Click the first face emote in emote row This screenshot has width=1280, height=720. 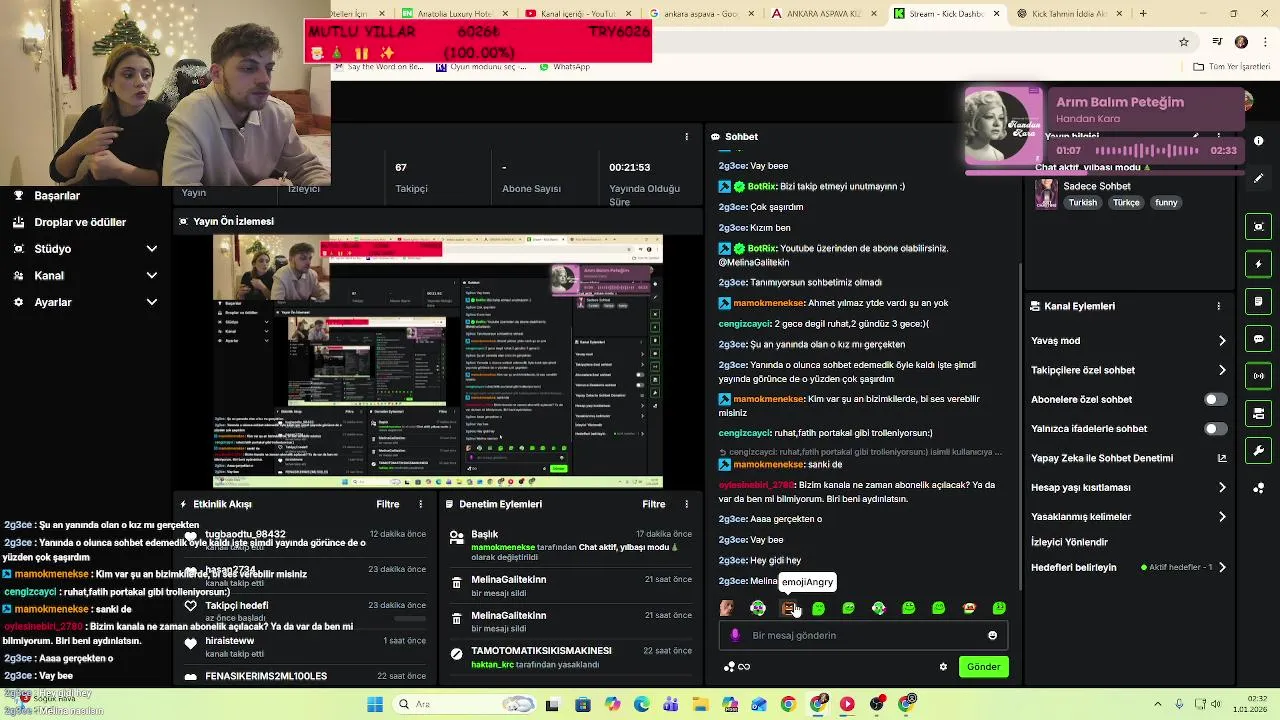coord(727,608)
